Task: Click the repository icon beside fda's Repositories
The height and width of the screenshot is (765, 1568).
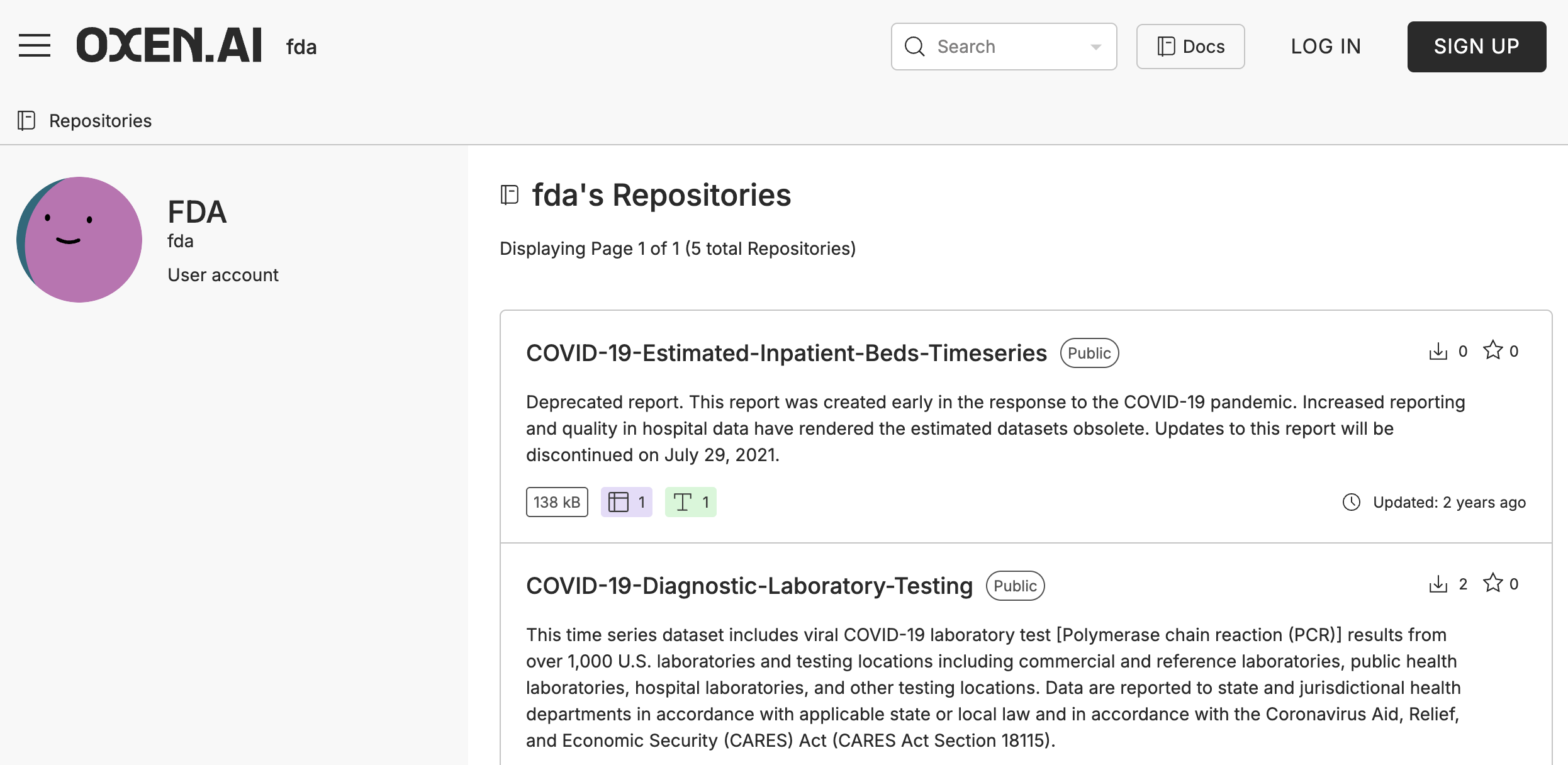Action: pyautogui.click(x=509, y=195)
